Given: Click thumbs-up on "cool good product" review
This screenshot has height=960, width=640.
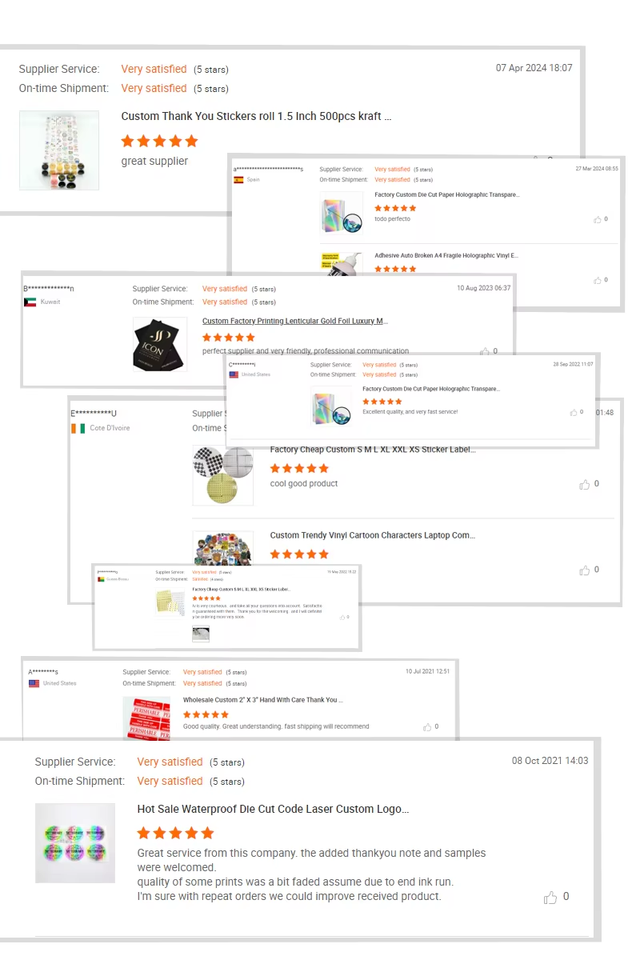Looking at the screenshot, I should coord(584,484).
